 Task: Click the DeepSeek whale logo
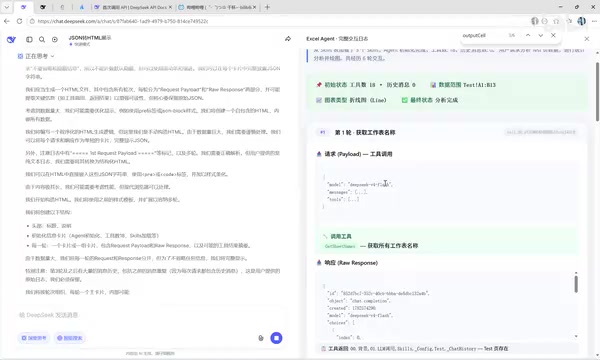coord(11,39)
